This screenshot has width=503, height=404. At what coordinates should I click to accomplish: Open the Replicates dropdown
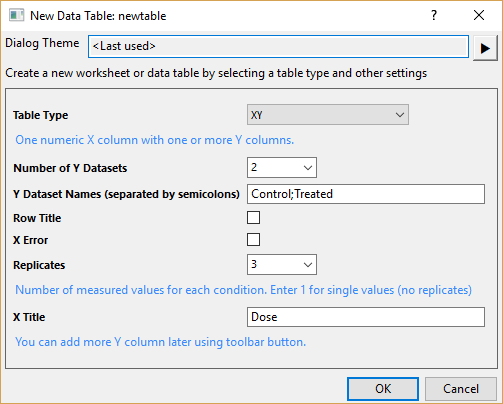[x=282, y=265]
